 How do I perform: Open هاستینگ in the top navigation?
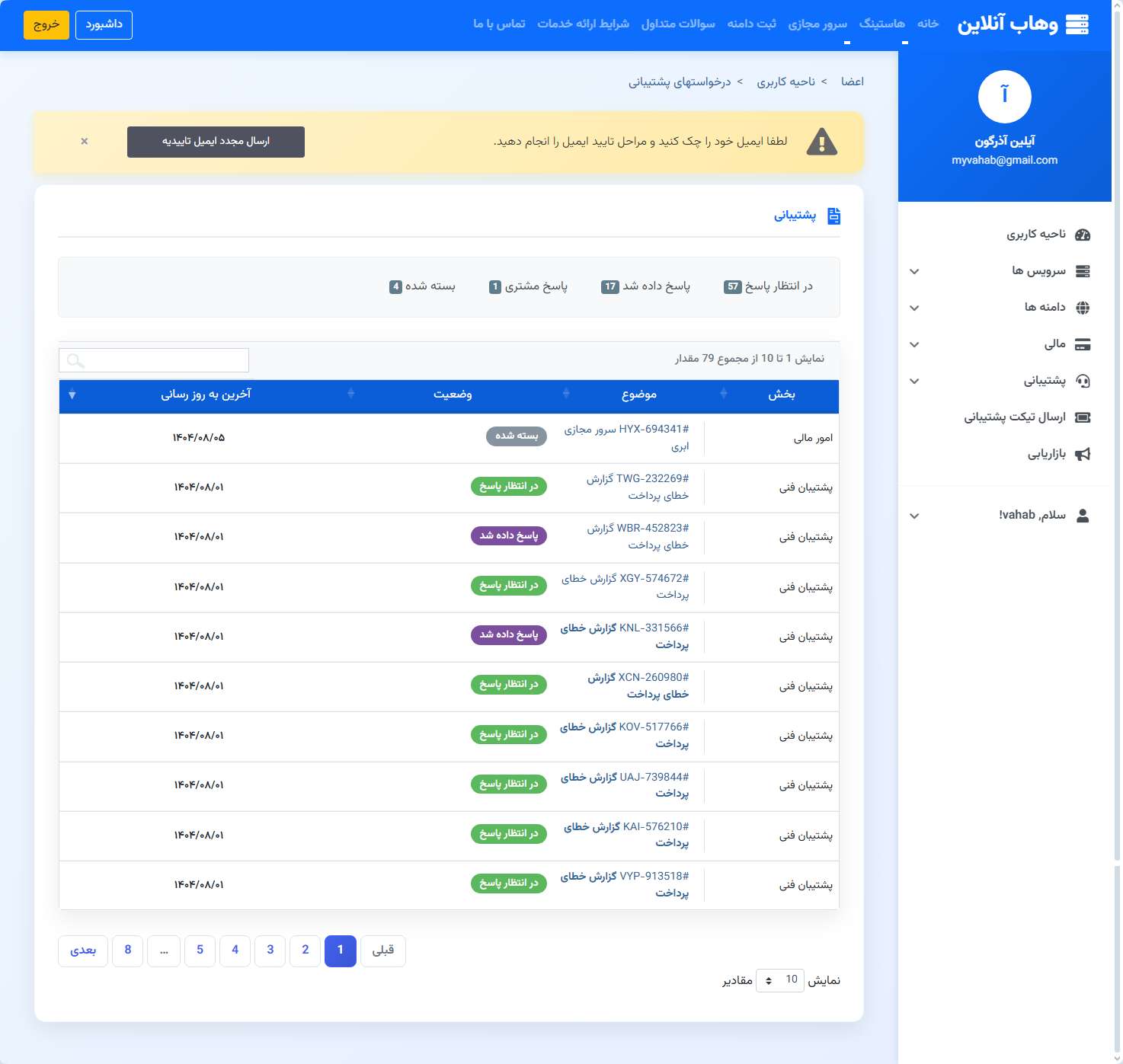(882, 24)
